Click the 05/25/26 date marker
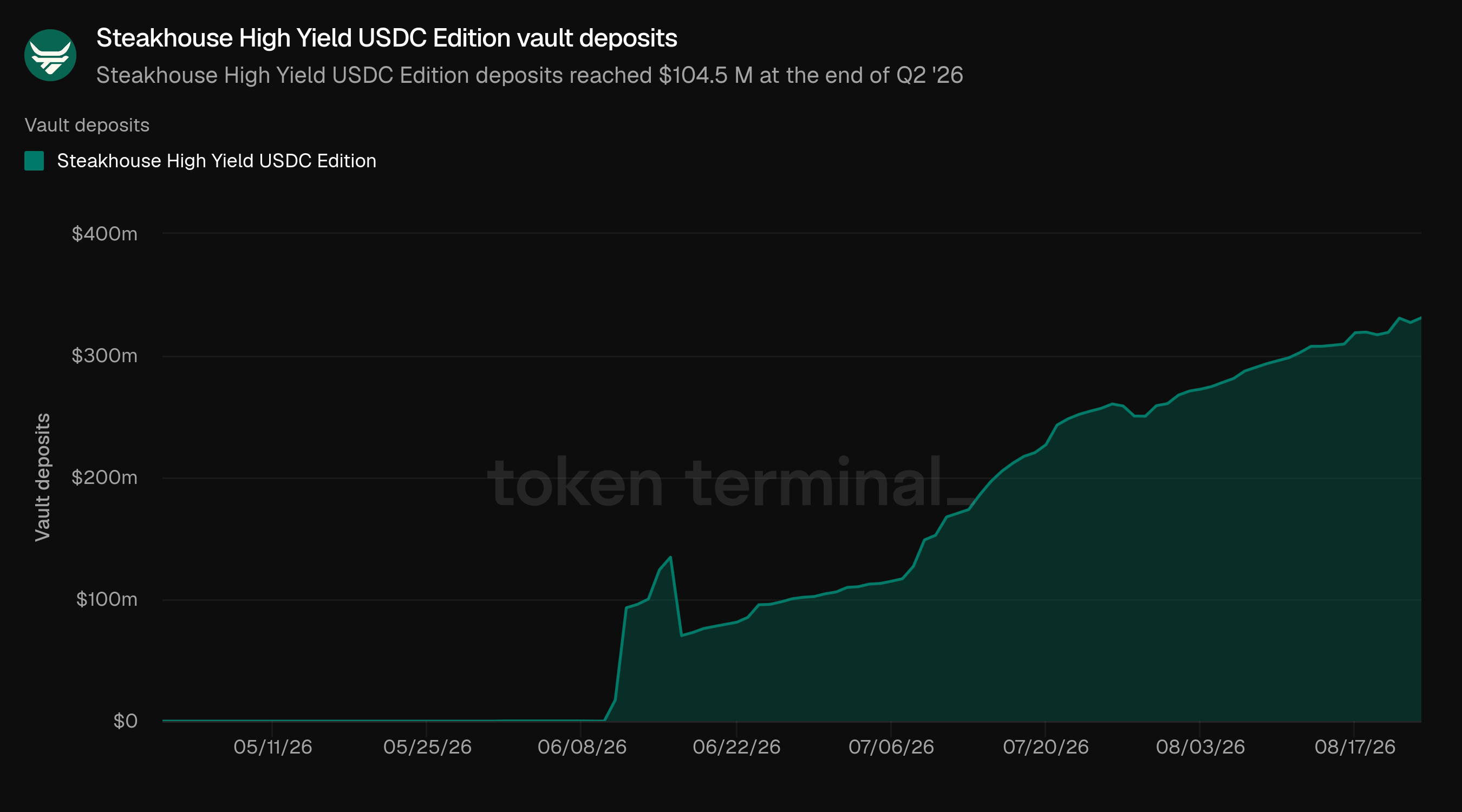The height and width of the screenshot is (812, 1462). [427, 746]
